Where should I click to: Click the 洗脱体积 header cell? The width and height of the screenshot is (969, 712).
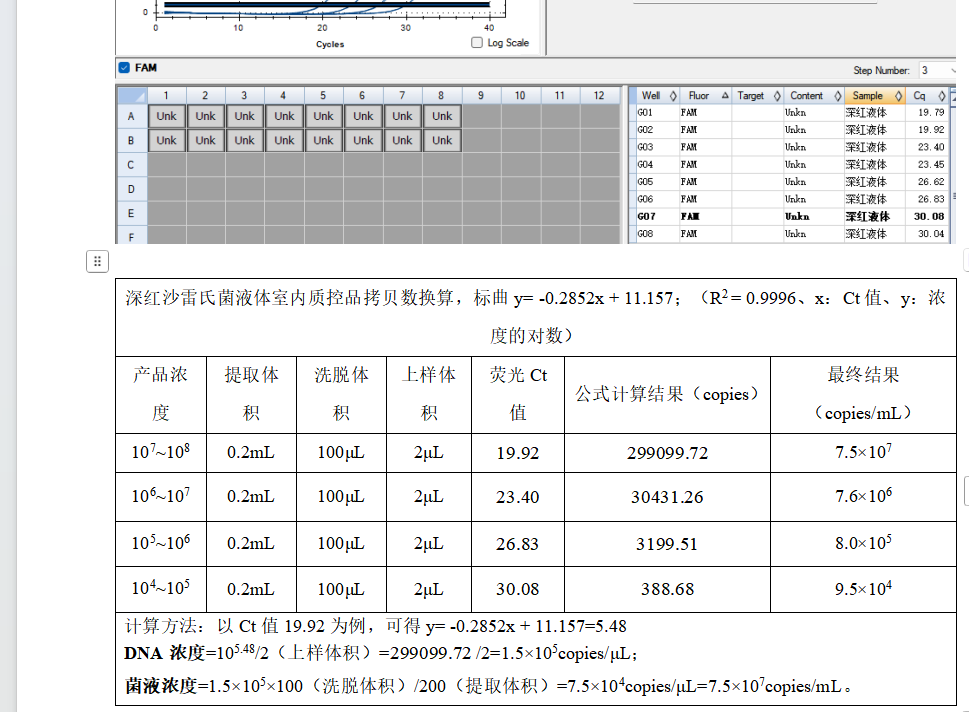[x=341, y=394]
